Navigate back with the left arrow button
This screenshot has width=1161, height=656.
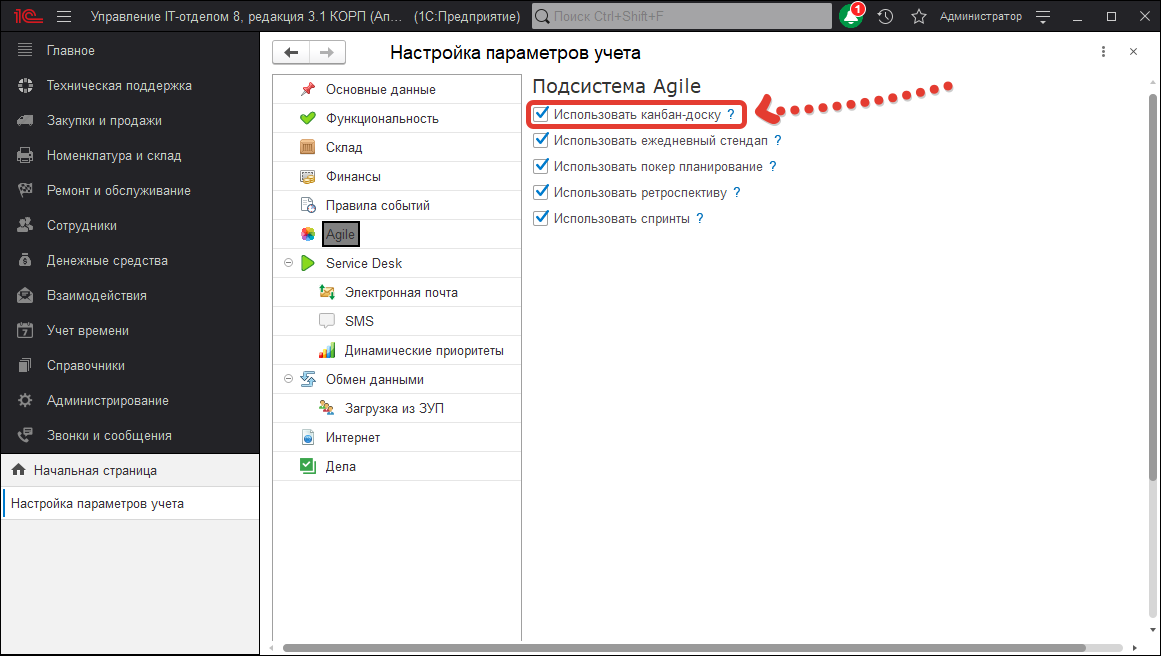291,52
